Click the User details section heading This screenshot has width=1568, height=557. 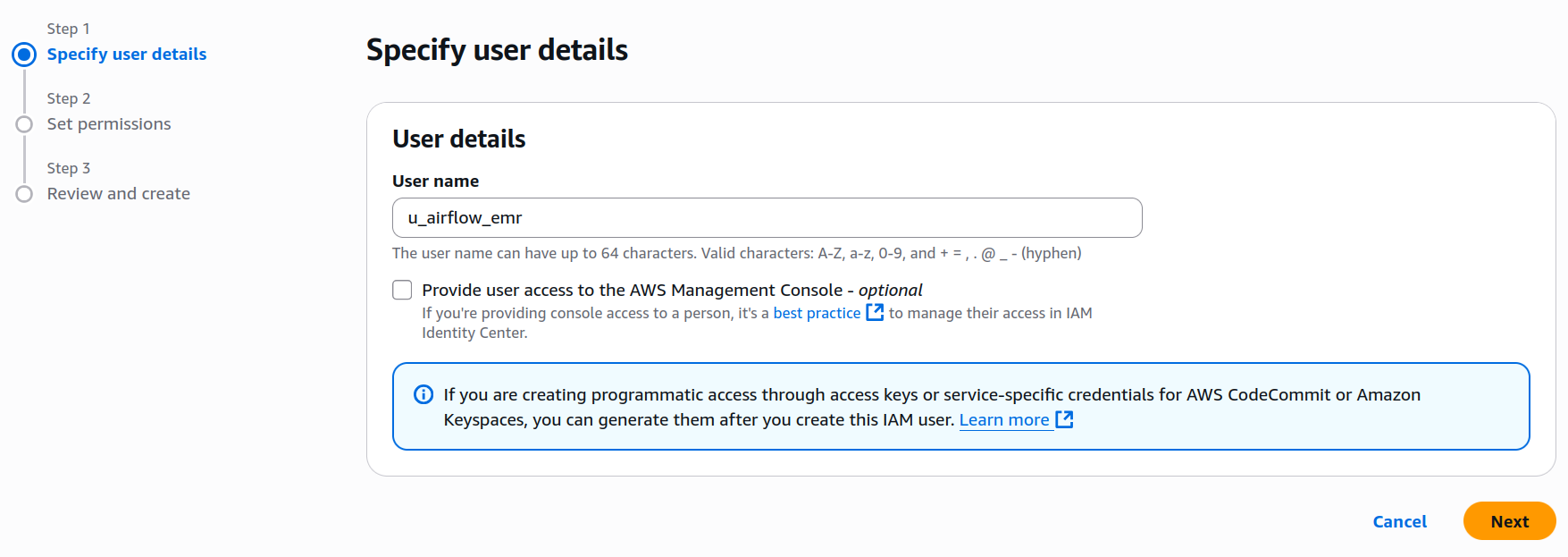coord(458,139)
